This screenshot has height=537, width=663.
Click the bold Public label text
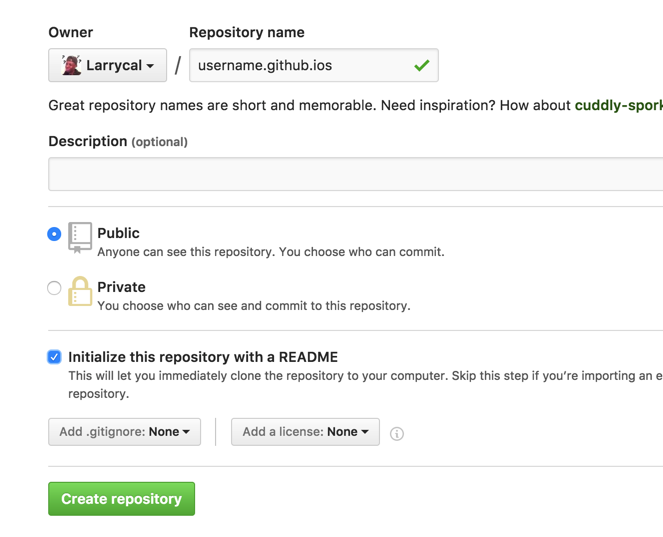[118, 233]
